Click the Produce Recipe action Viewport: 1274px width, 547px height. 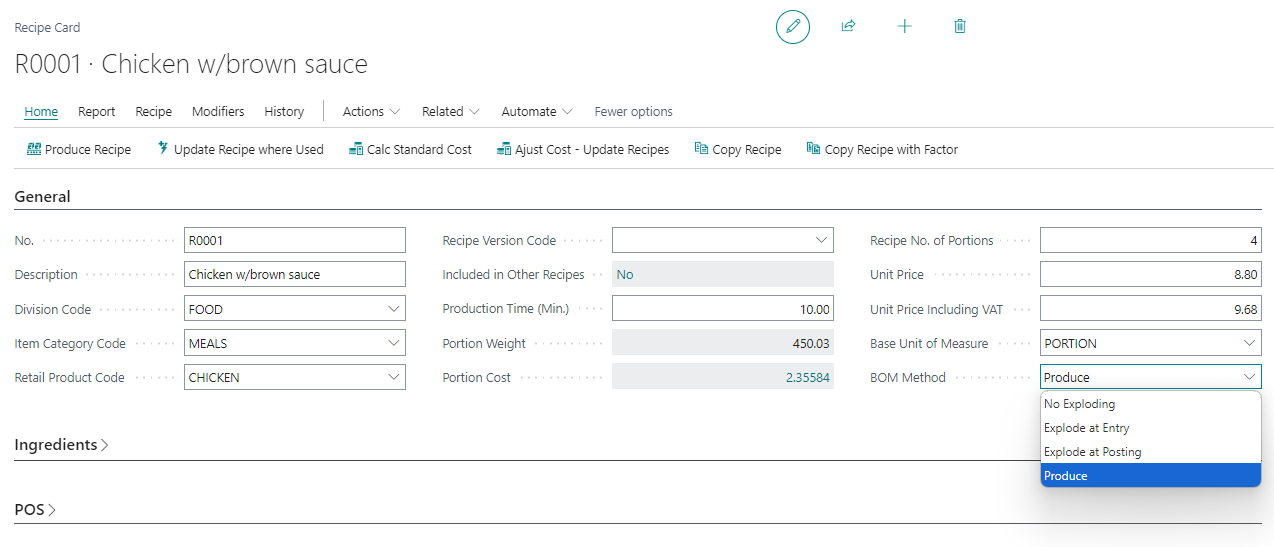click(79, 149)
